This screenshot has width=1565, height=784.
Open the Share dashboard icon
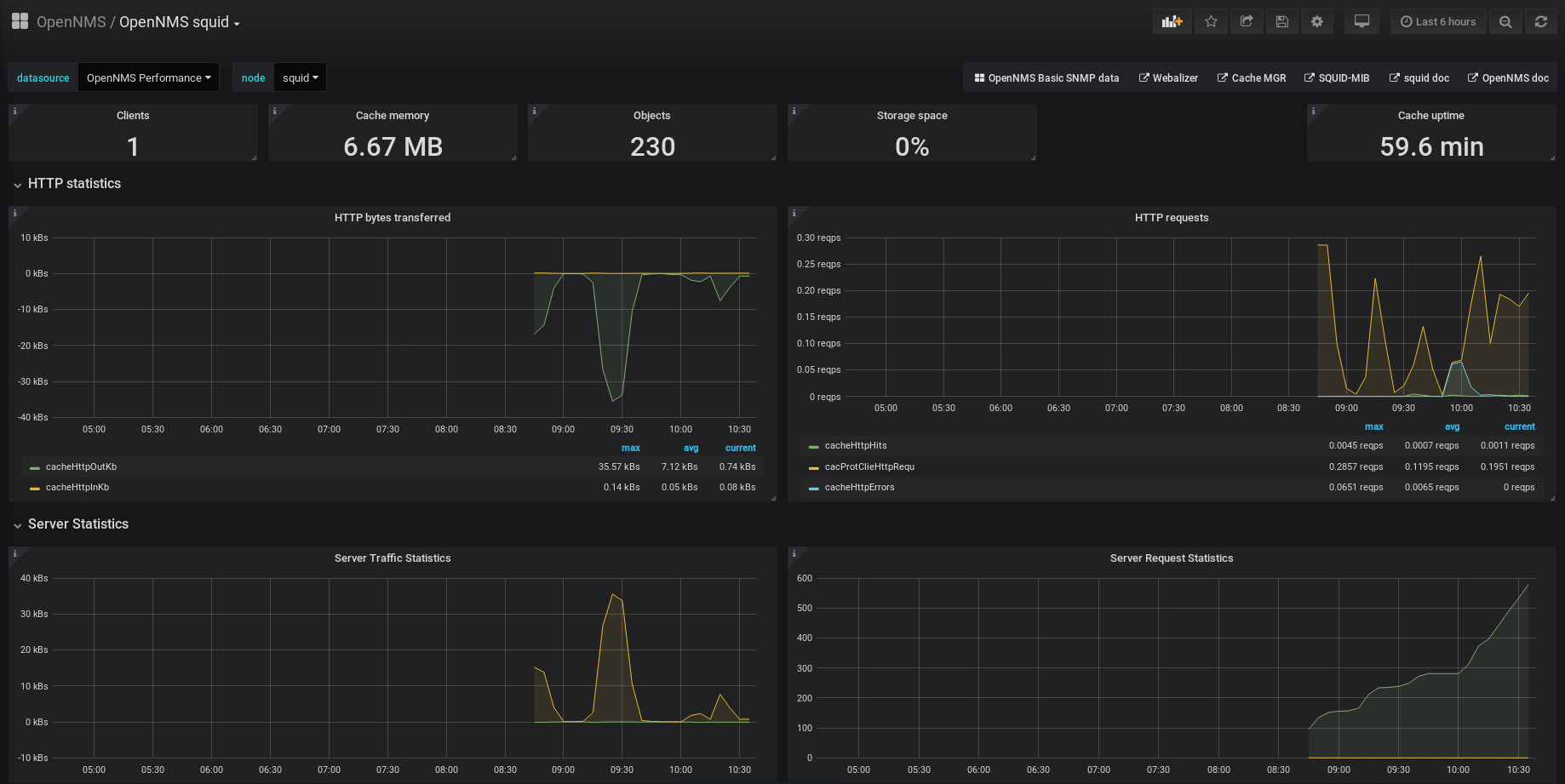pyautogui.click(x=1247, y=22)
